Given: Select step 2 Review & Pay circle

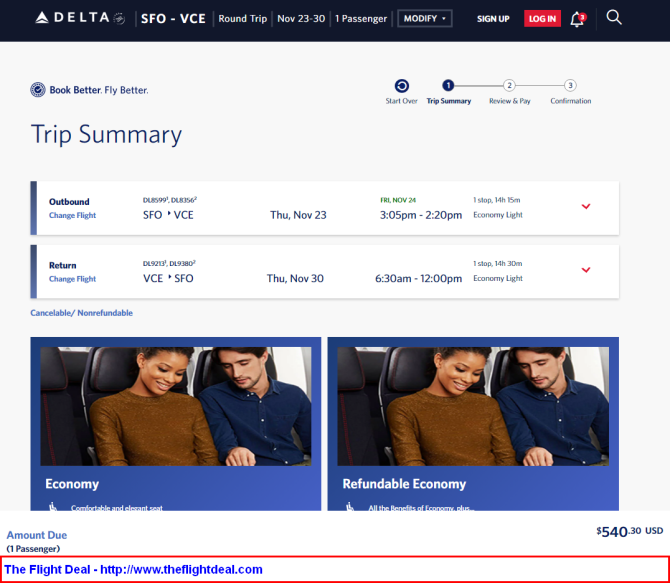Looking at the screenshot, I should (x=509, y=85).
